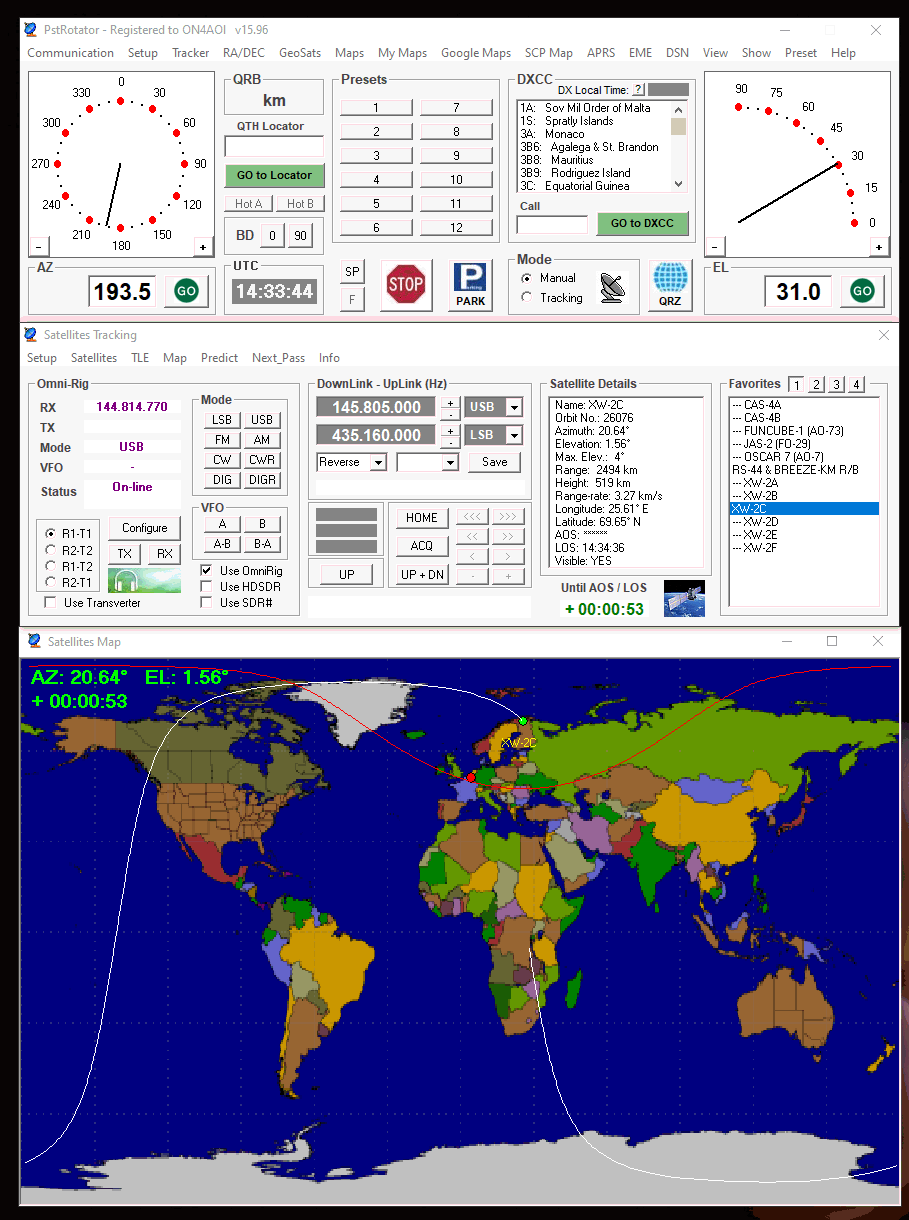Select R2-T1 radio button
The width and height of the screenshot is (909, 1220).
(x=50, y=582)
